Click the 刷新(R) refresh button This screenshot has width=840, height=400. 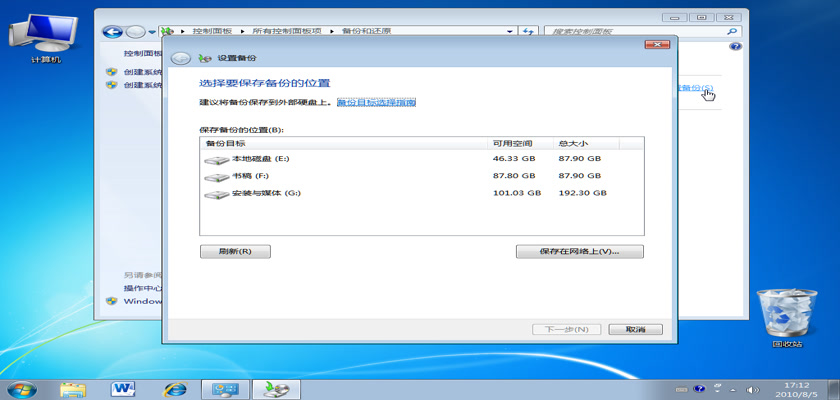click(234, 251)
